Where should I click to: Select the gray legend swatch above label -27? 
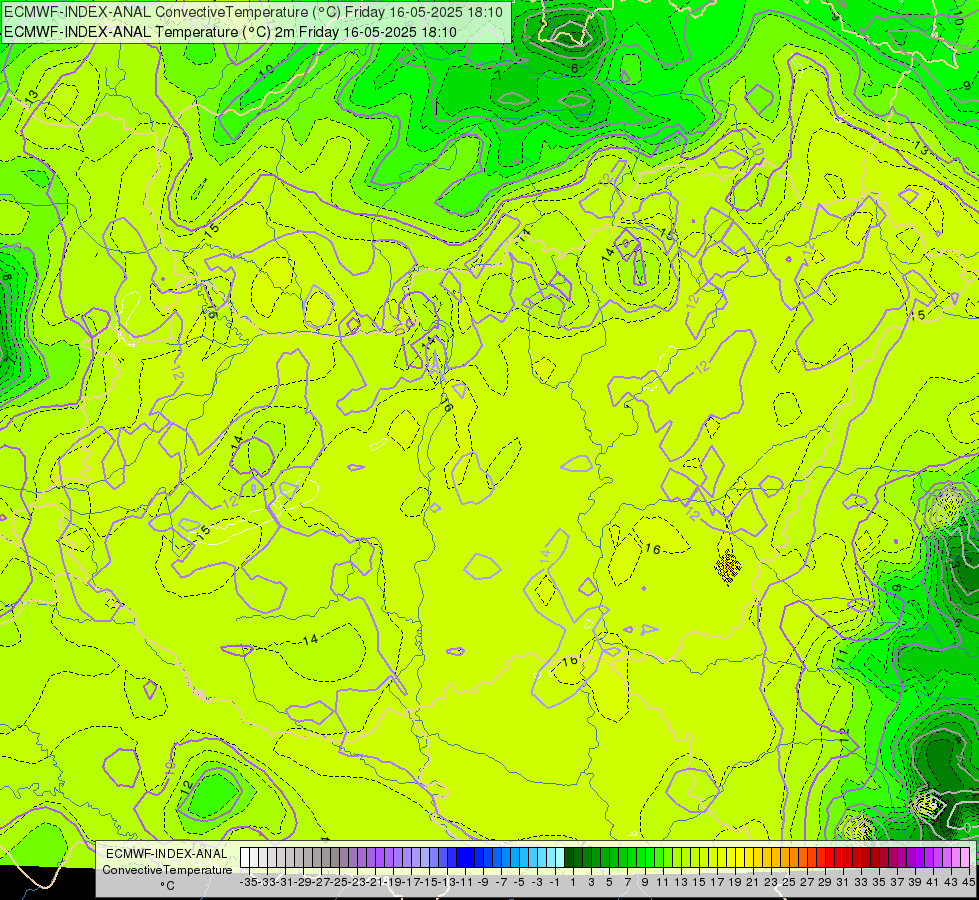click(x=317, y=857)
